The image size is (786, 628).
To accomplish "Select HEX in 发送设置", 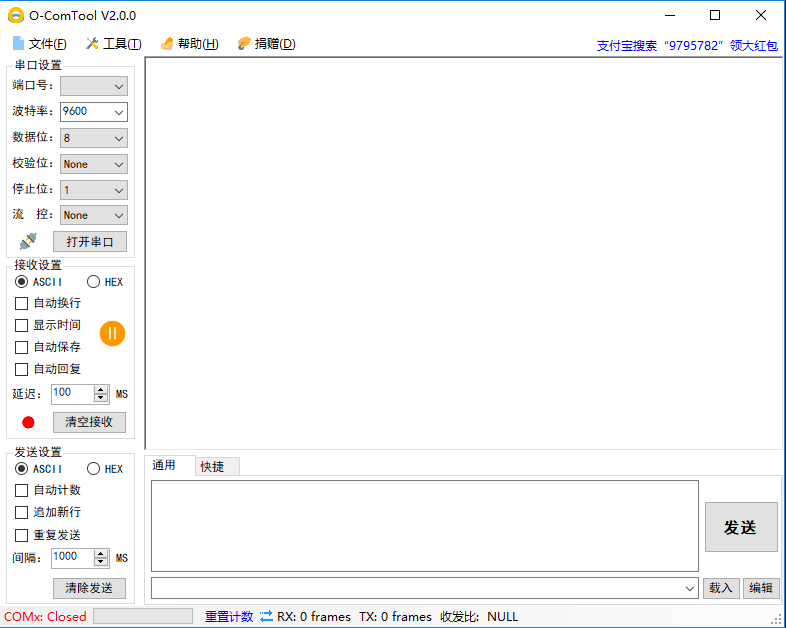I will [105, 469].
